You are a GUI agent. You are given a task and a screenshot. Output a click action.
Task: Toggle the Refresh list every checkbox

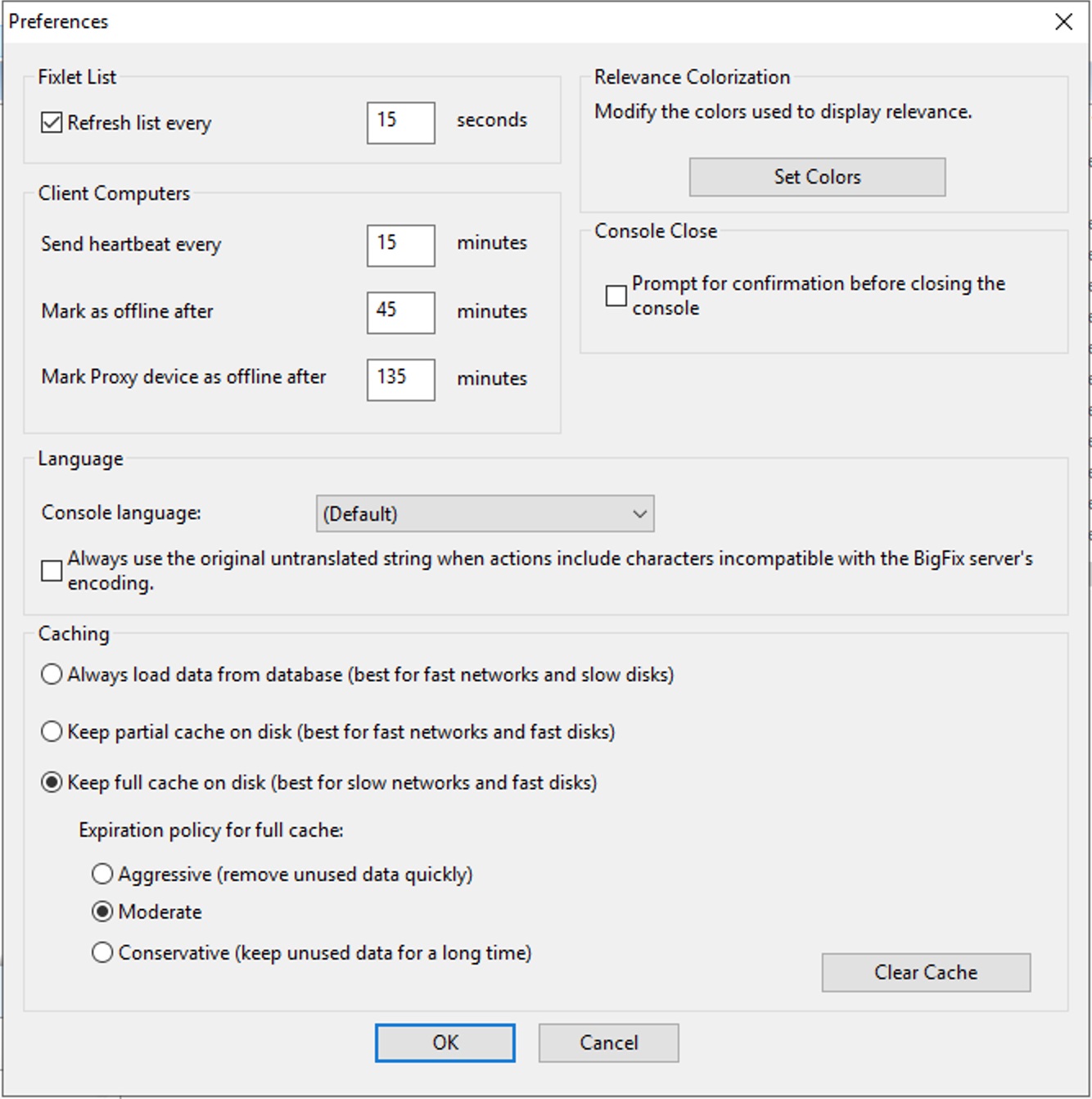click(x=50, y=121)
